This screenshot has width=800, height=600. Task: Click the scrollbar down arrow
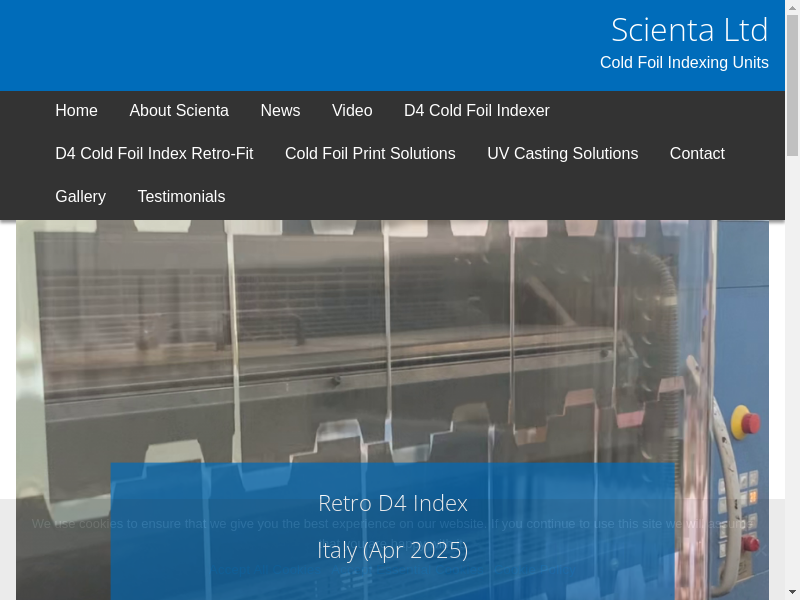(x=792, y=592)
